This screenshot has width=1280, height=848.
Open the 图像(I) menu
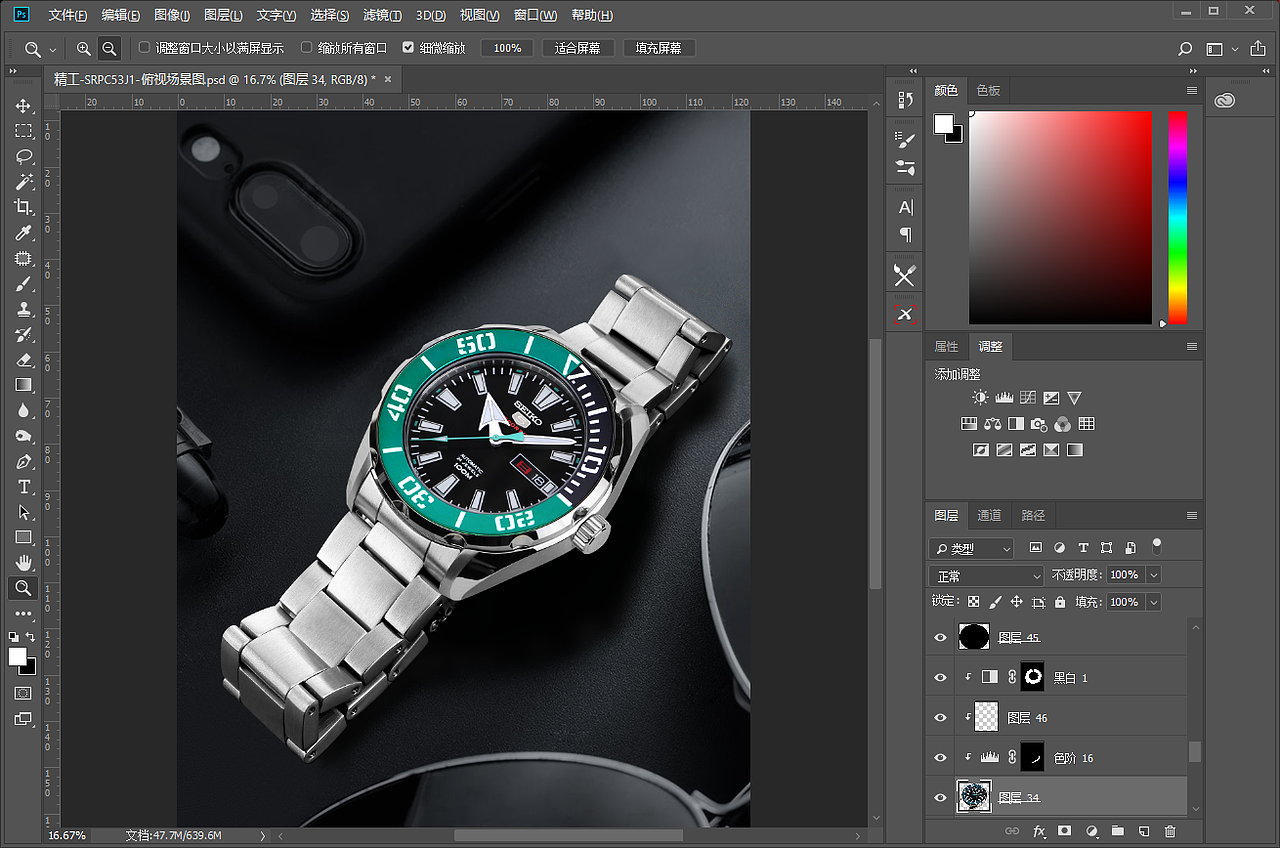[x=172, y=15]
